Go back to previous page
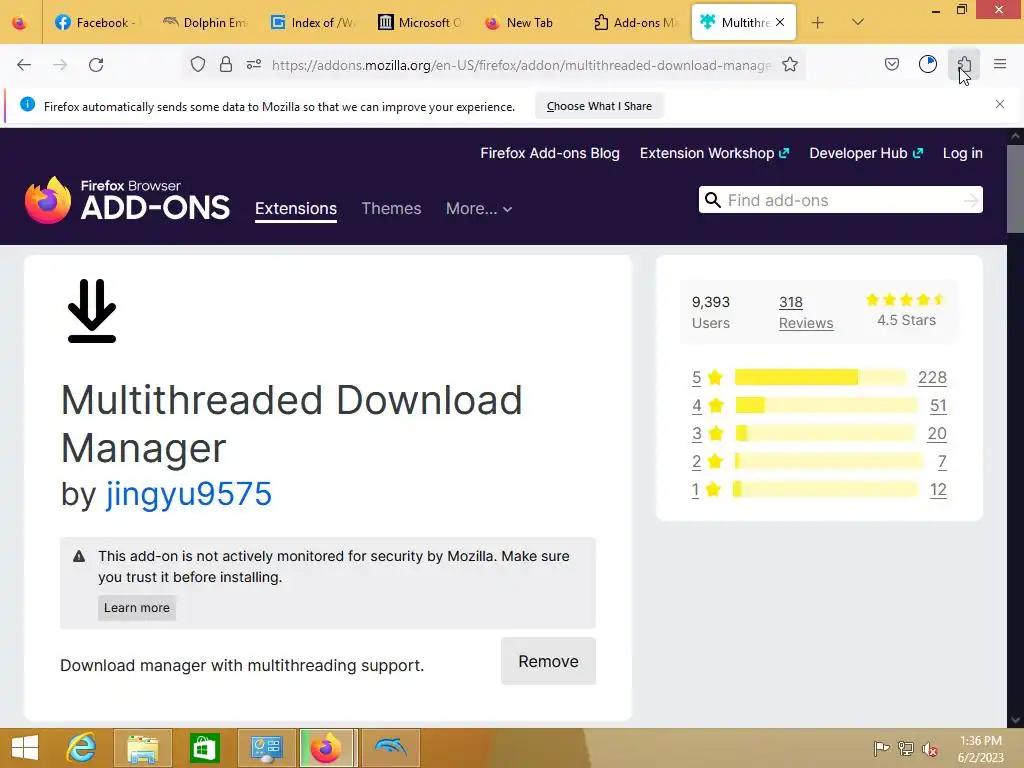The width and height of the screenshot is (1024, 768). pos(24,65)
